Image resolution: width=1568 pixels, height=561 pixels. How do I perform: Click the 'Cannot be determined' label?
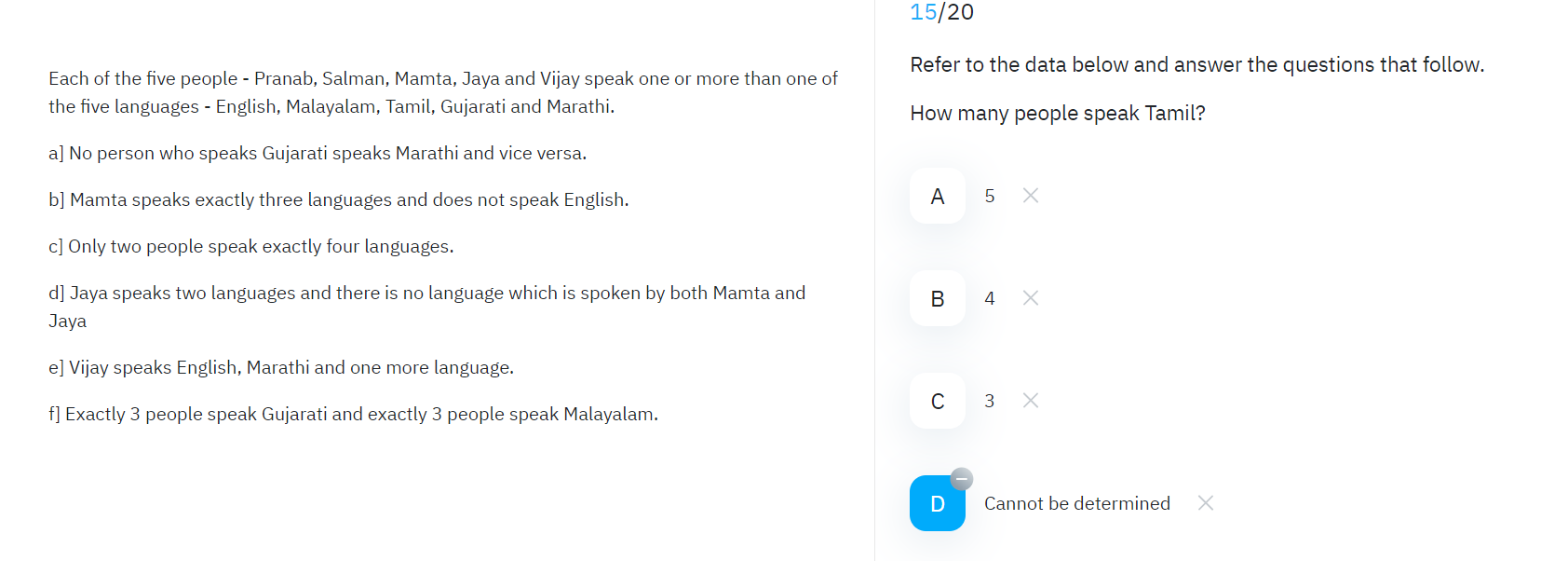(1077, 503)
